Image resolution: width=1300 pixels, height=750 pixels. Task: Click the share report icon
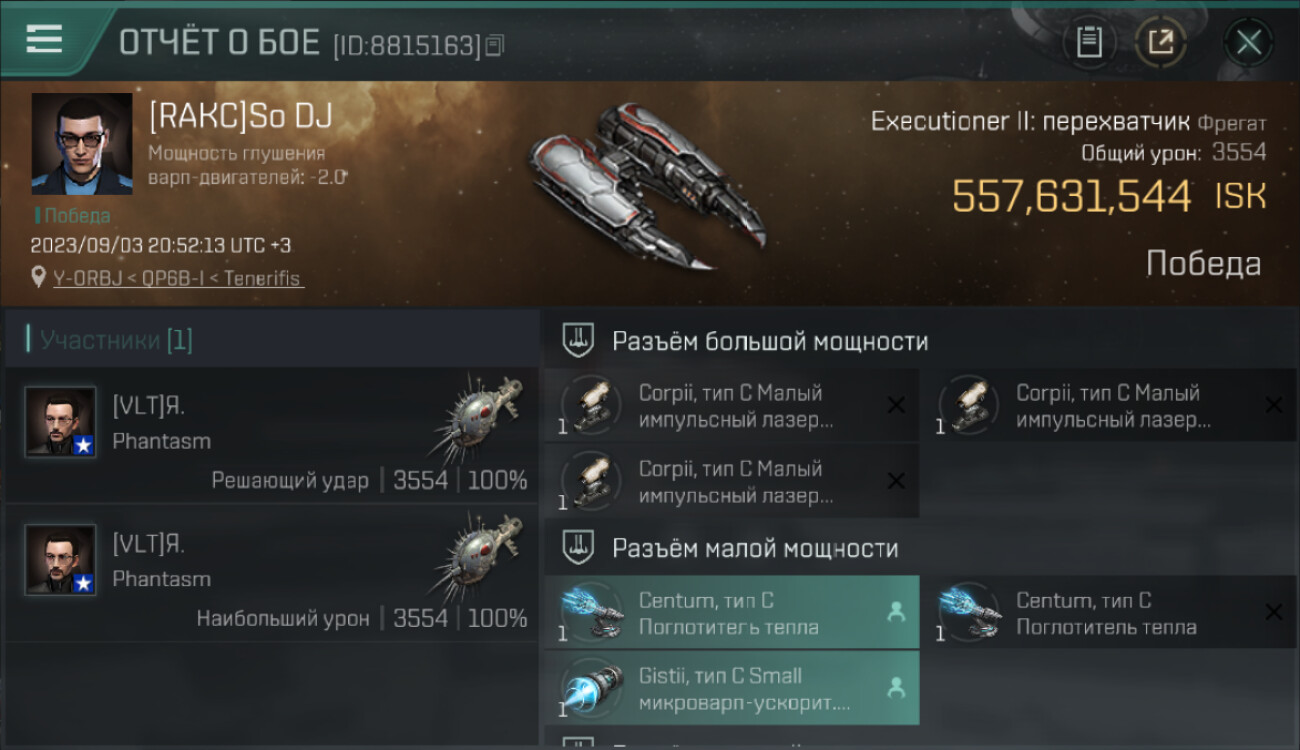click(x=1160, y=42)
